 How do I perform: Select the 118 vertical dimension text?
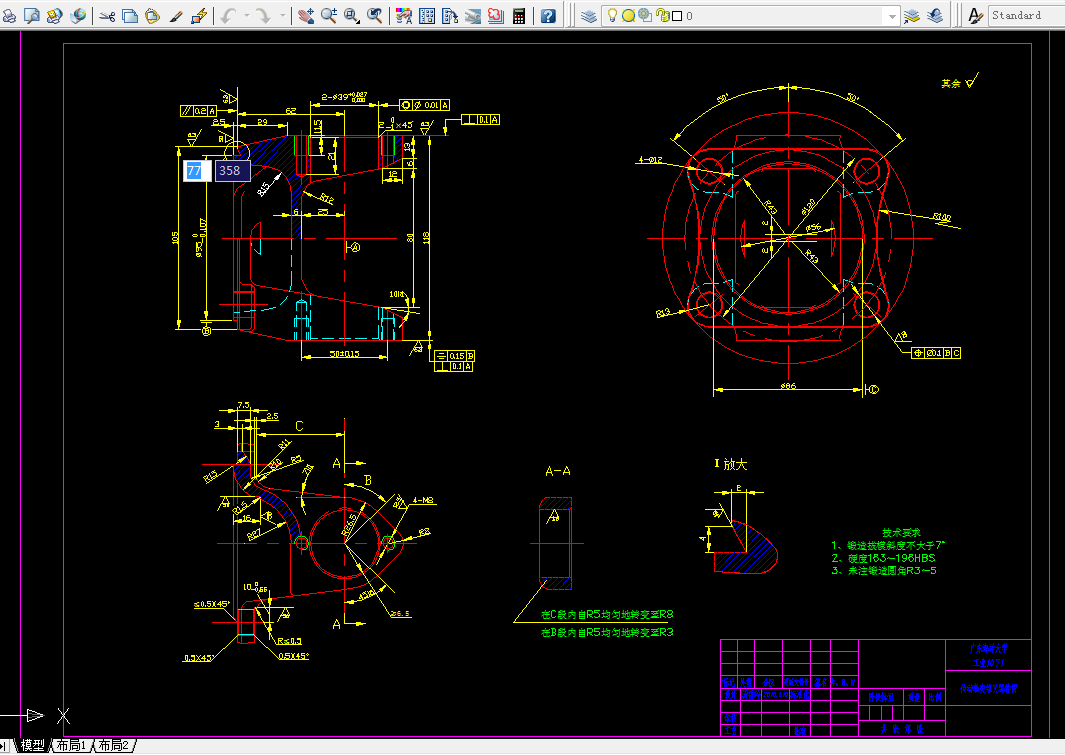click(426, 238)
